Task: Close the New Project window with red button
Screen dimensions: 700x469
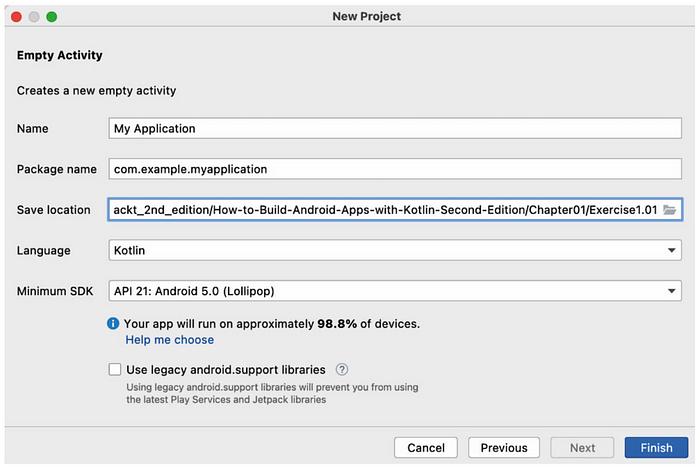Action: [15, 16]
